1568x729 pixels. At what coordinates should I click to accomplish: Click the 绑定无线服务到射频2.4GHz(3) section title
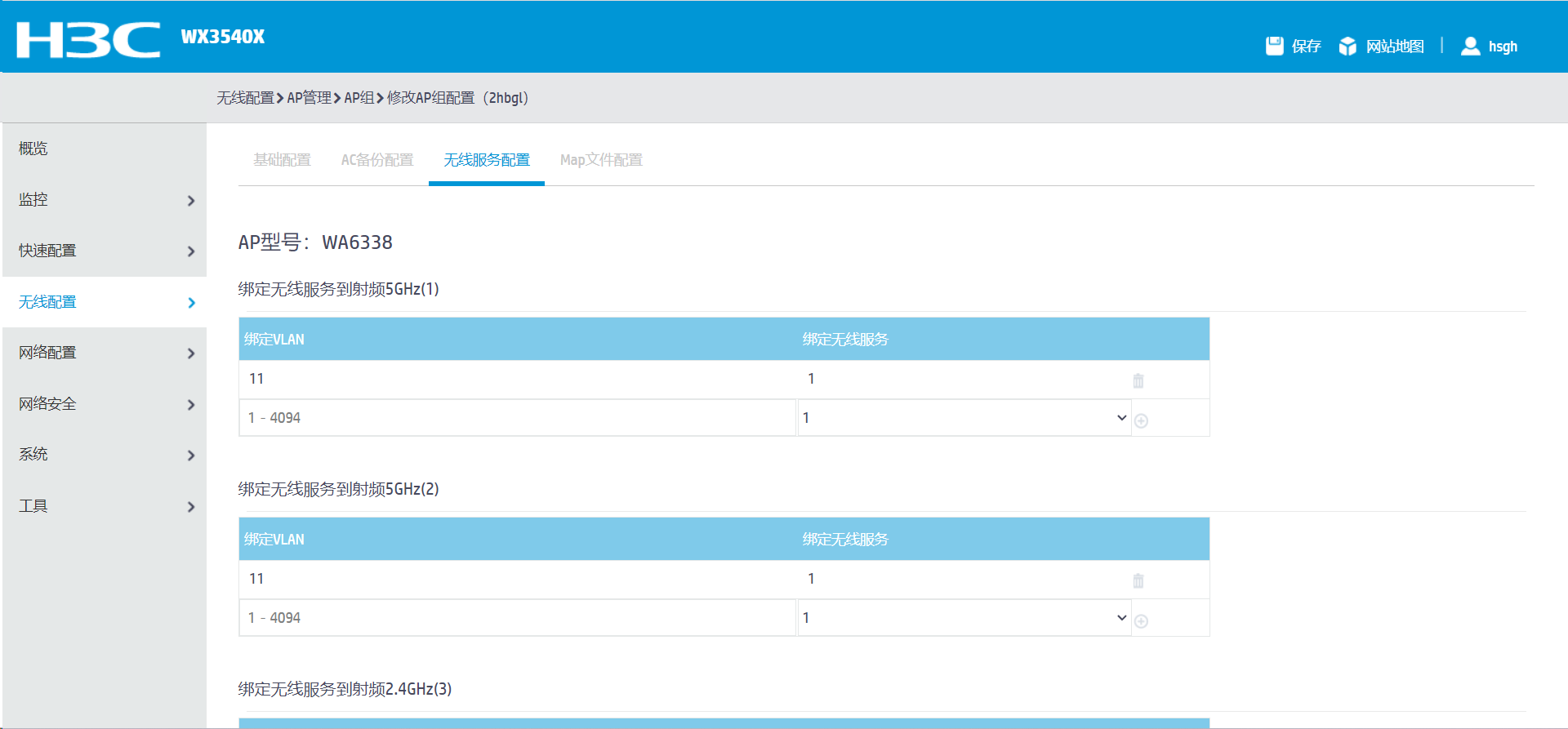(x=345, y=689)
